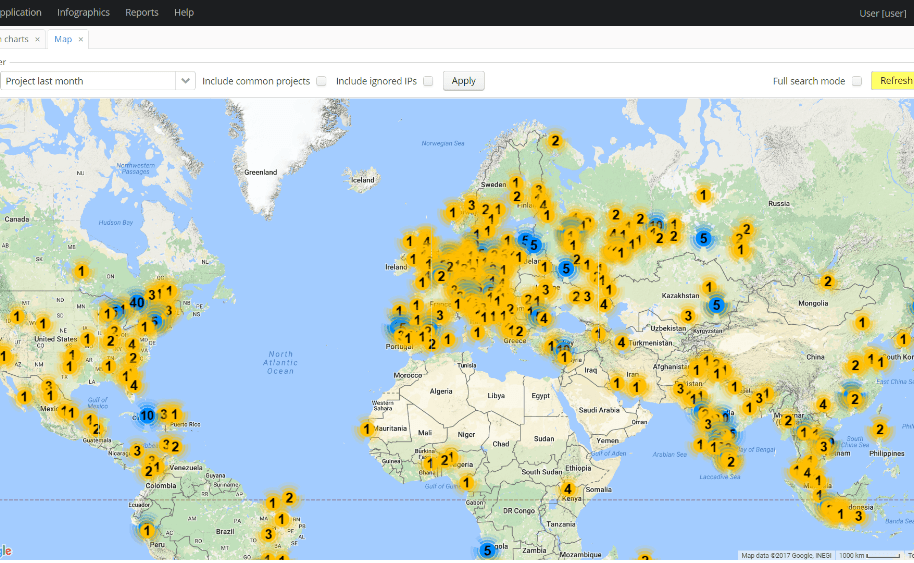Click the 1 marker near Turkey's eastern border
The height and width of the screenshot is (563, 914).
click(597, 334)
